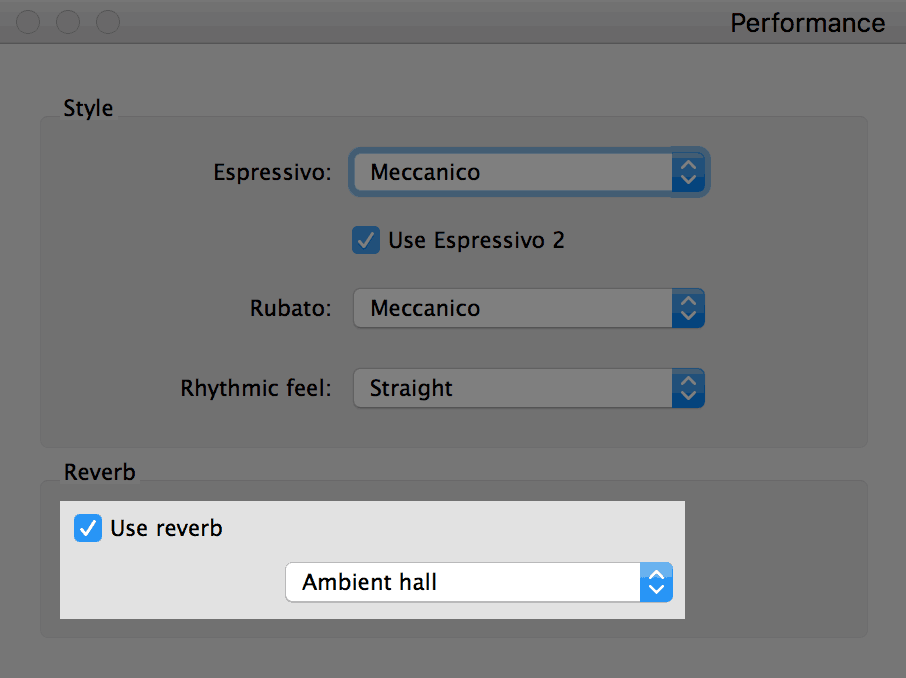
Task: Click the Performance window title
Action: tap(808, 23)
